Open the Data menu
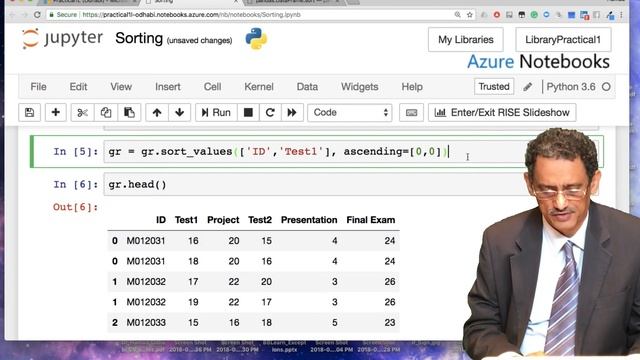 pos(307,87)
